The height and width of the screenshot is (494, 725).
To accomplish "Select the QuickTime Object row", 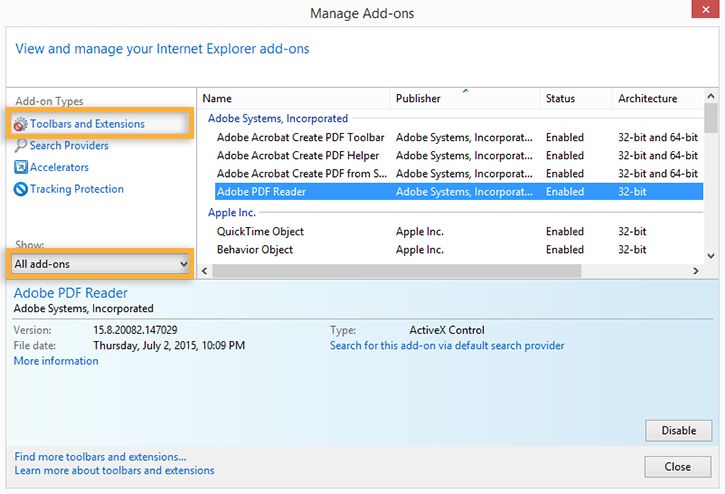I will click(x=260, y=231).
